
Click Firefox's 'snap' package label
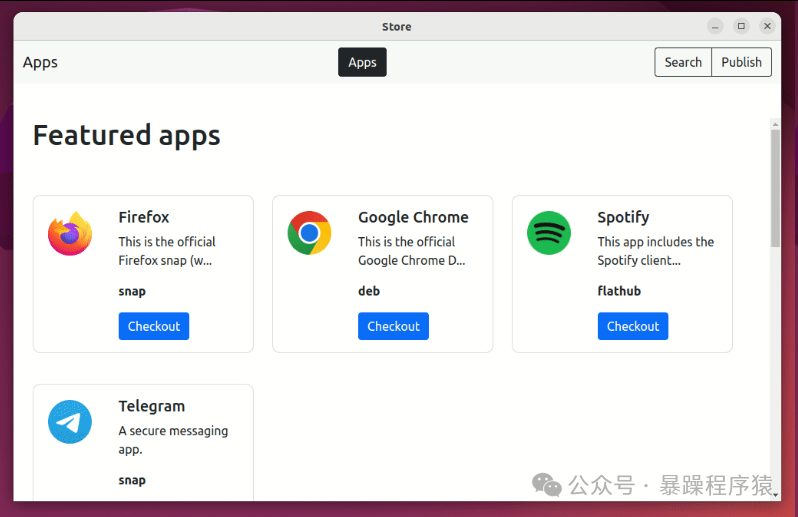point(132,292)
